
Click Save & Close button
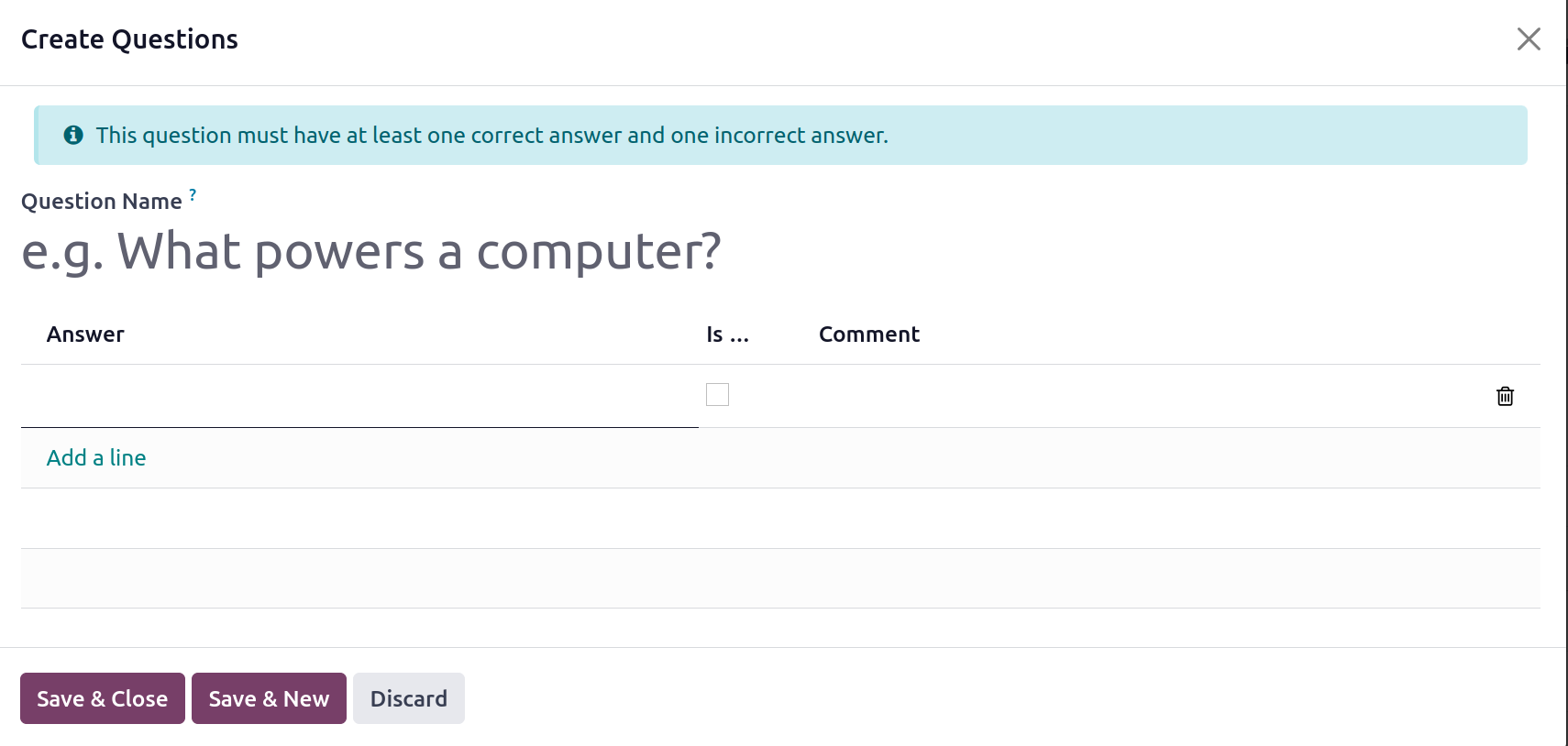point(103,698)
